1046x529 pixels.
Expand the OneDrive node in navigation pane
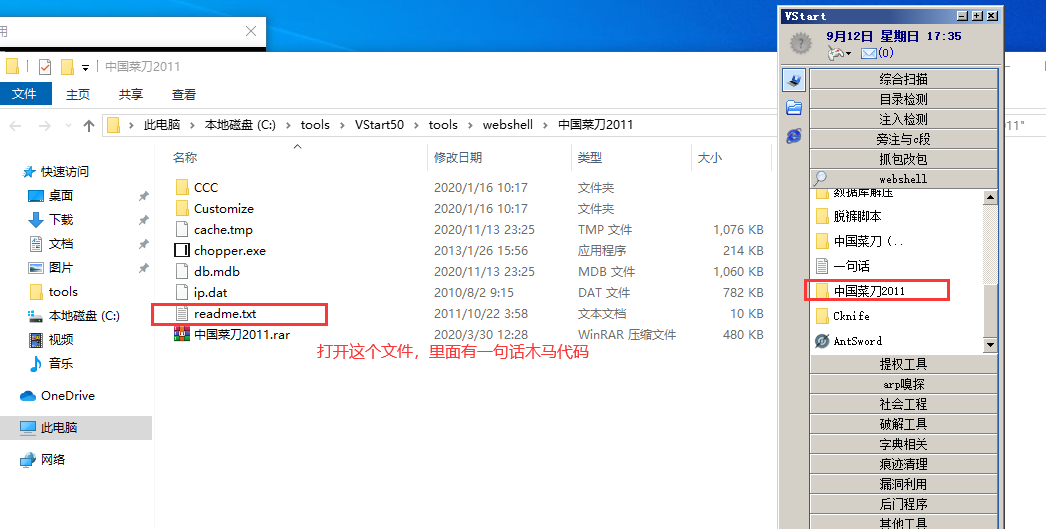click(x=10, y=396)
